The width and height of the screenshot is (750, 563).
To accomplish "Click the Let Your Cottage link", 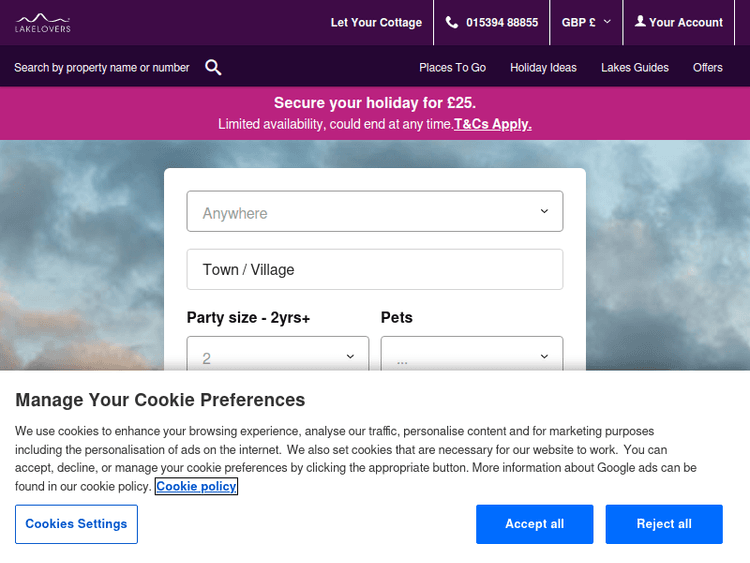I will [376, 22].
